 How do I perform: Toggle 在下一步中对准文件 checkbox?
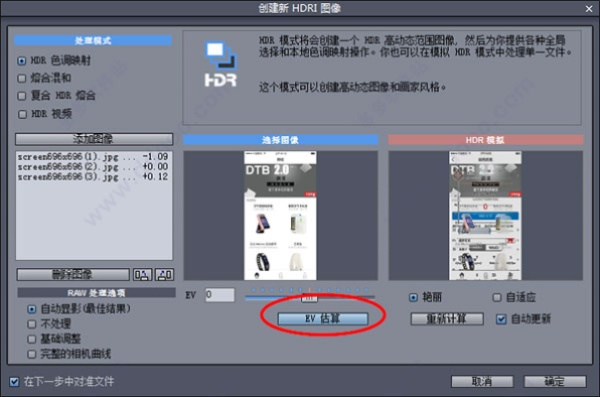click(14, 382)
